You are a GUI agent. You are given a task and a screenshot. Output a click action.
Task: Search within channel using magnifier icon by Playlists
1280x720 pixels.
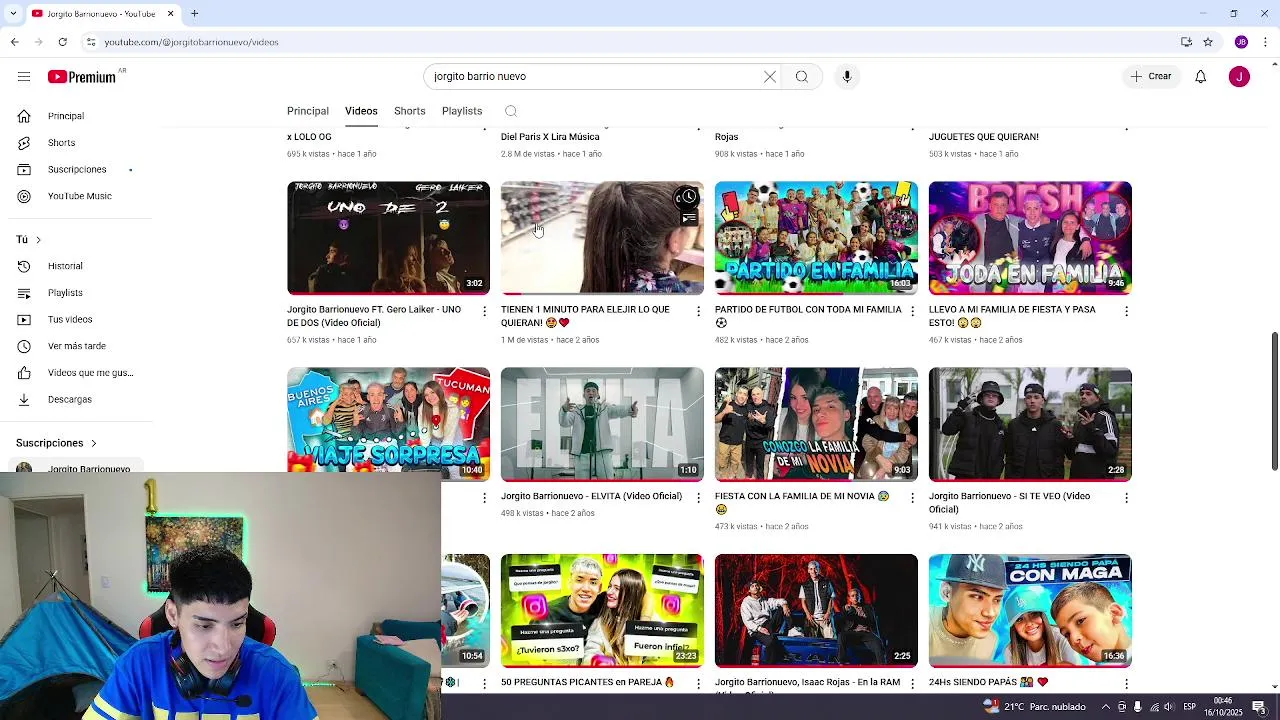pos(511,111)
